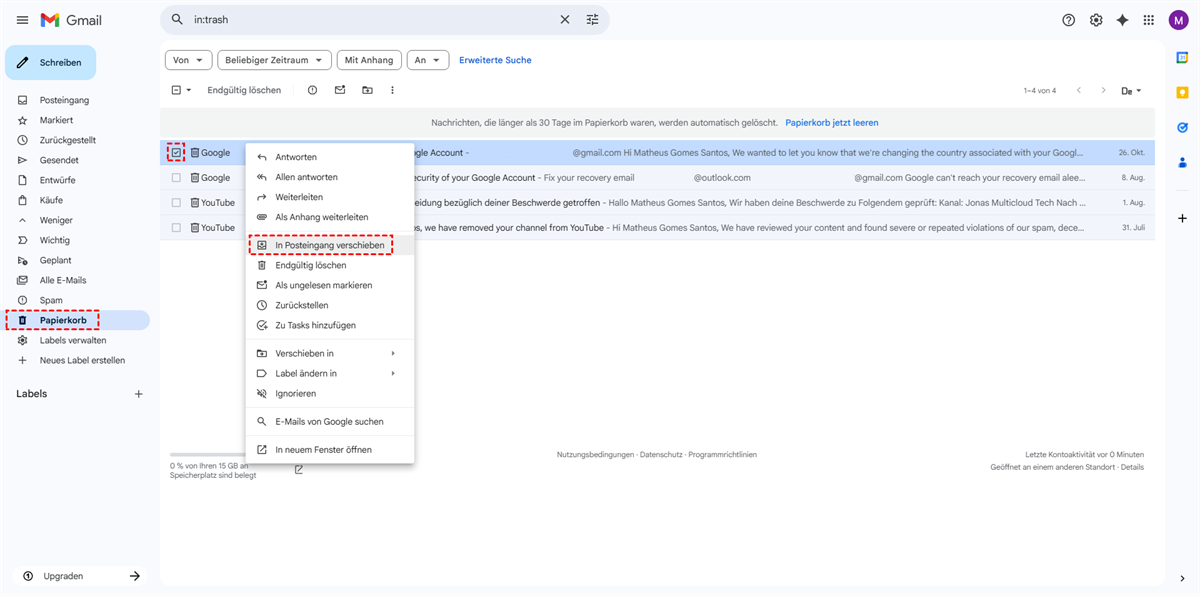
Task: Open the Von filter dropdown
Action: 188,60
